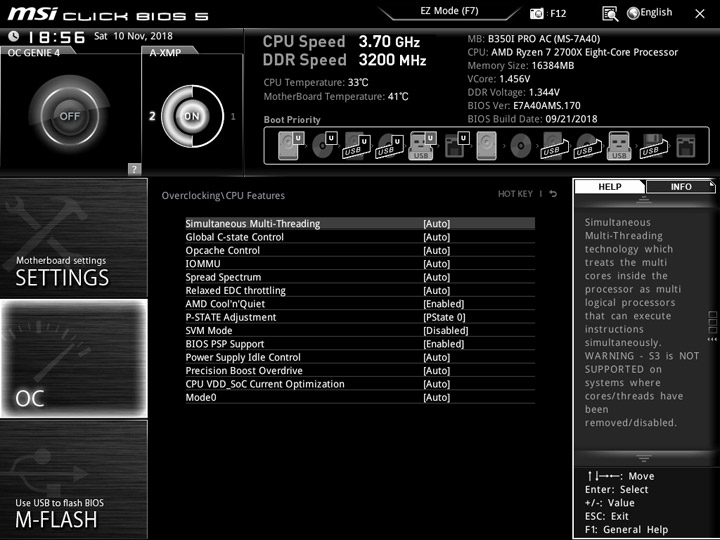This screenshot has width=720, height=540.
Task: Select A-XMP profile 2
Action: (152, 116)
